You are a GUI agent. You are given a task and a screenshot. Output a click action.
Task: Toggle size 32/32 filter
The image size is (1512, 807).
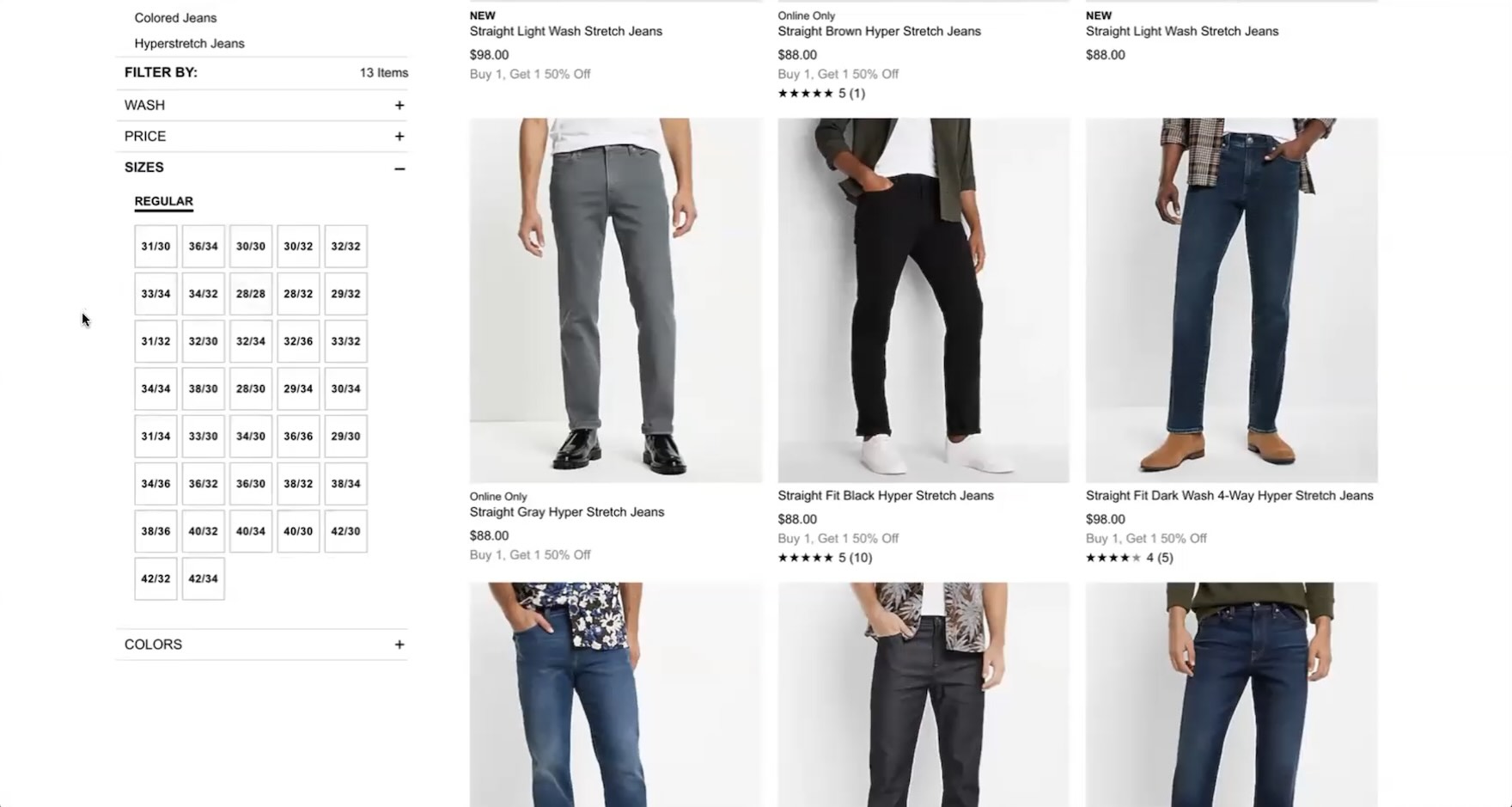[x=345, y=247]
